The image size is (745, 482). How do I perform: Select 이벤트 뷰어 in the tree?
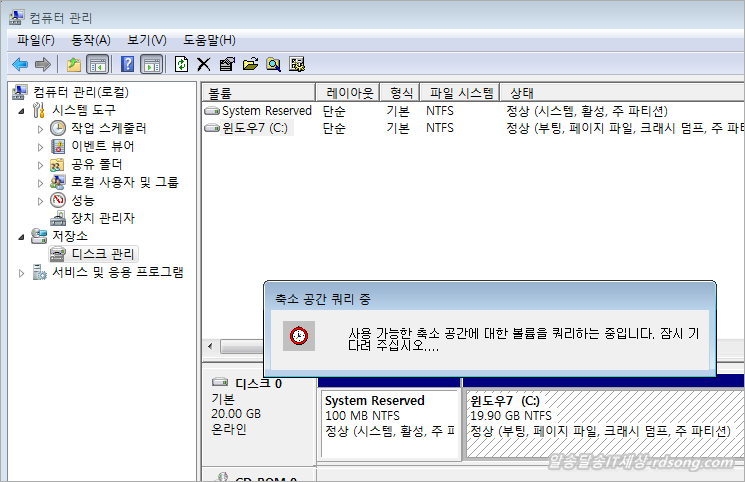click(x=102, y=146)
